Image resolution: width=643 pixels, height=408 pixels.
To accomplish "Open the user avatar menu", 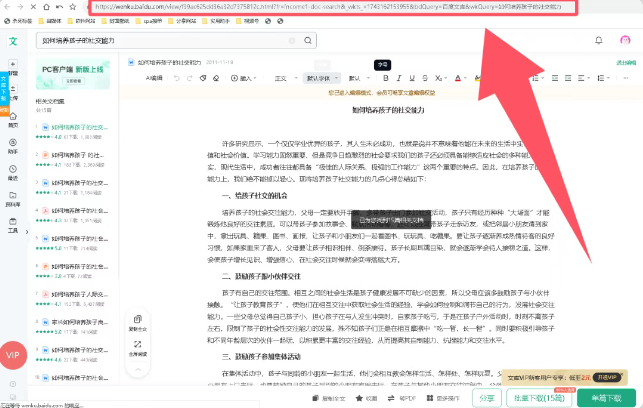I will (625, 40).
